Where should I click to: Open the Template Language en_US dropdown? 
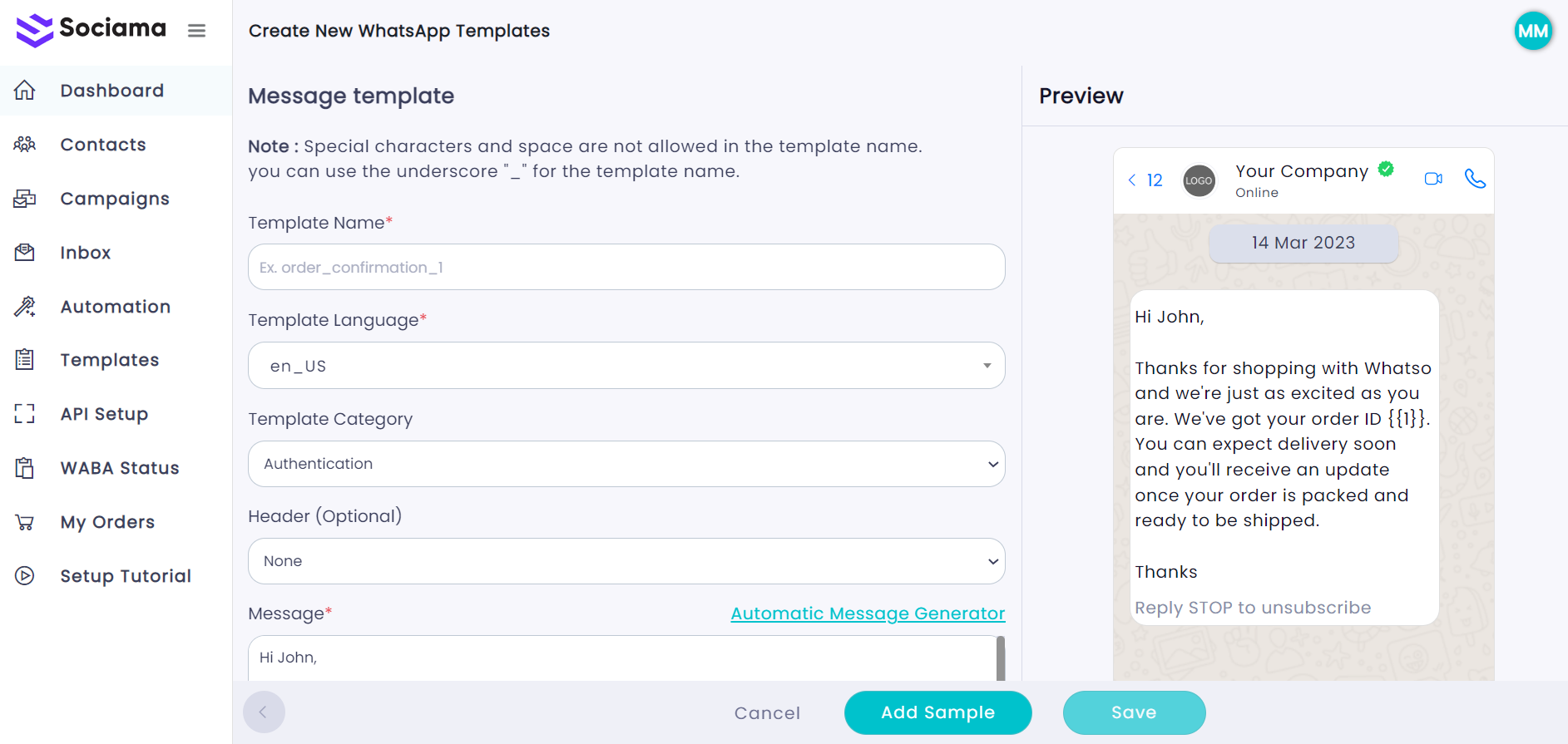click(626, 366)
